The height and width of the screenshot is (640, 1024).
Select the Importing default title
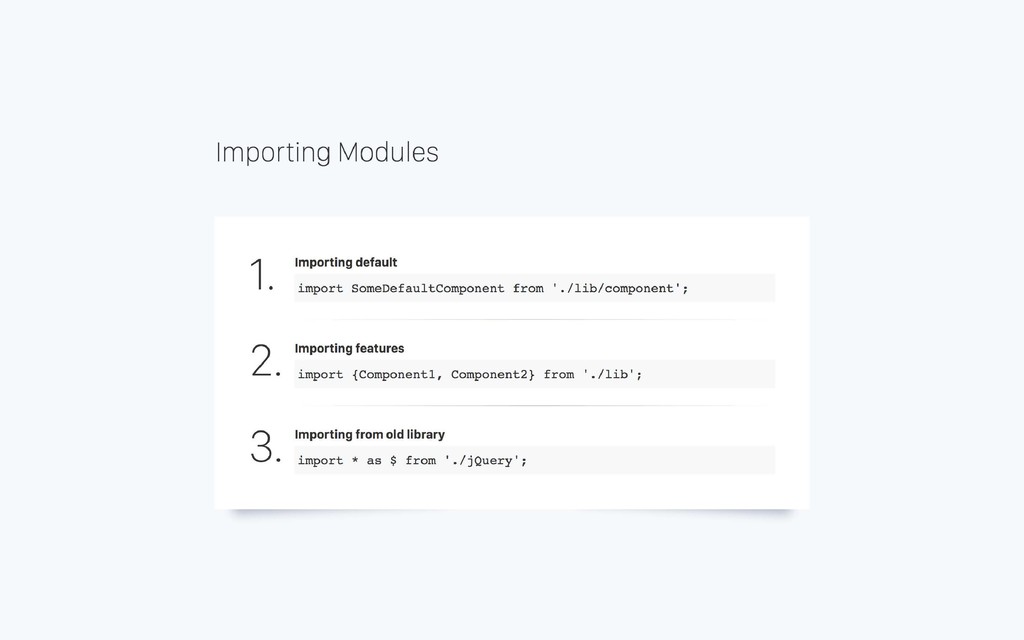345,263
